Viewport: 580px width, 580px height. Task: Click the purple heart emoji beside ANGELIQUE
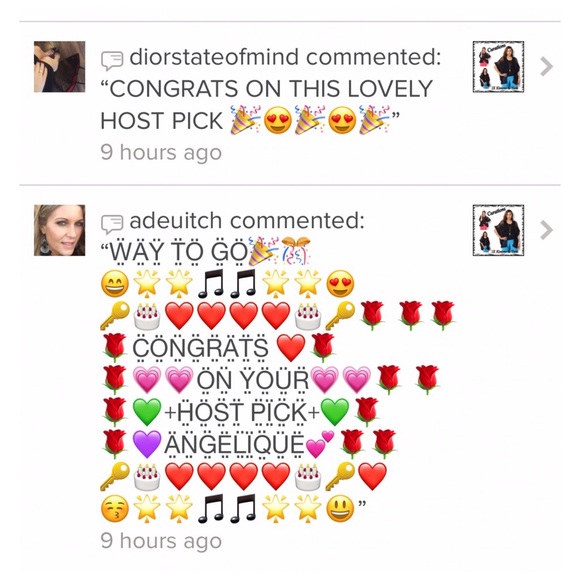pos(147,444)
